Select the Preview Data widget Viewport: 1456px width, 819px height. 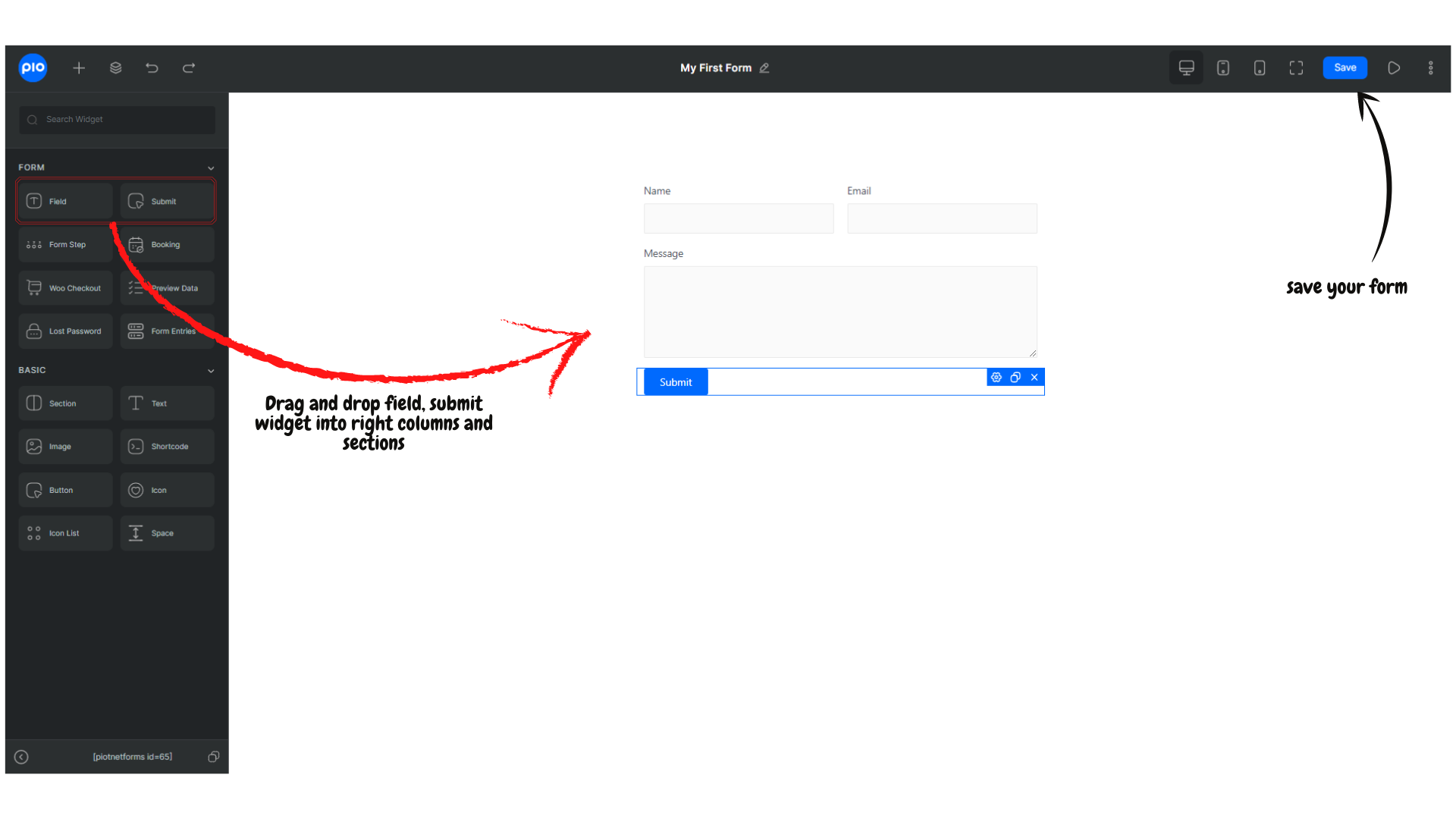click(167, 288)
